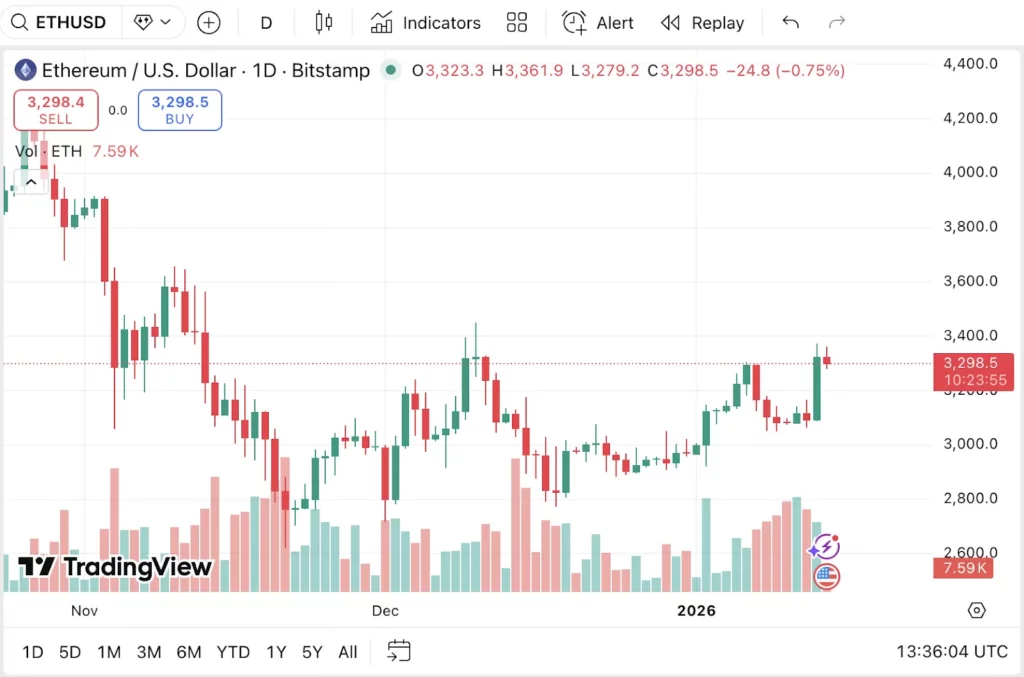The width and height of the screenshot is (1024, 677).
Task: Open chart settings via bottom-right gear
Action: click(x=977, y=610)
